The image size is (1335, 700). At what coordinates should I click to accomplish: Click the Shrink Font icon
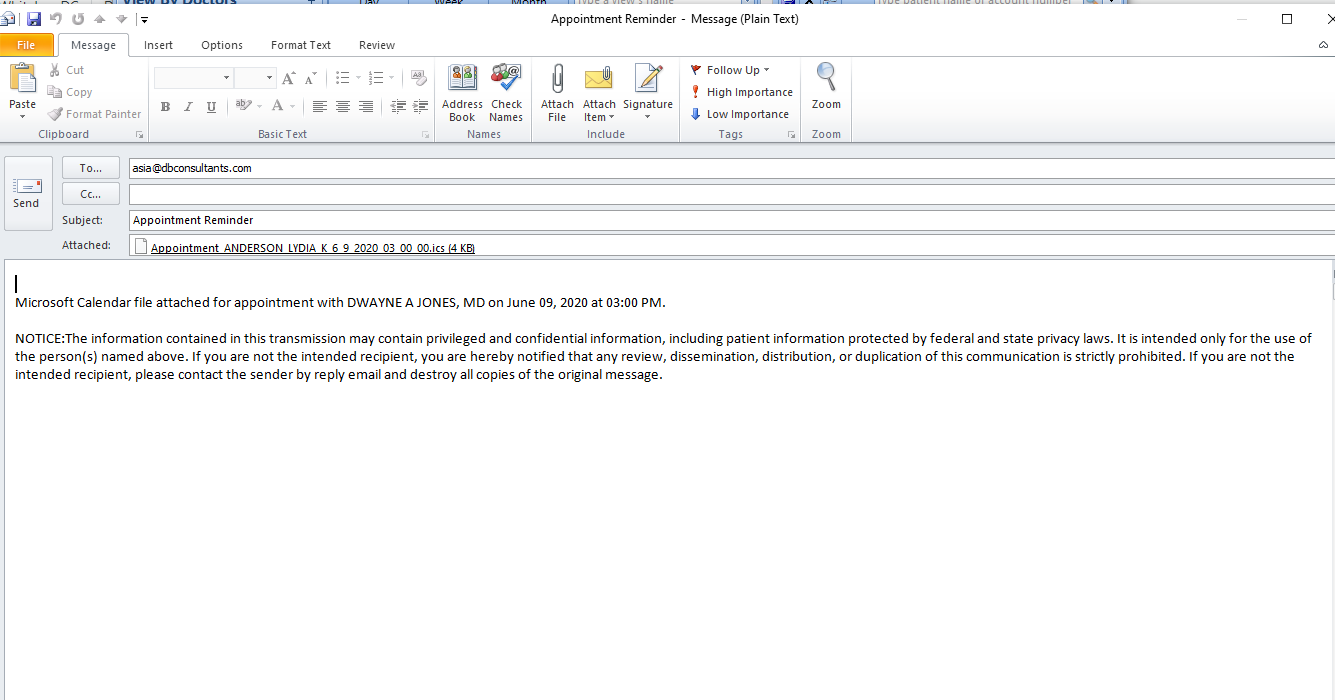coord(311,77)
